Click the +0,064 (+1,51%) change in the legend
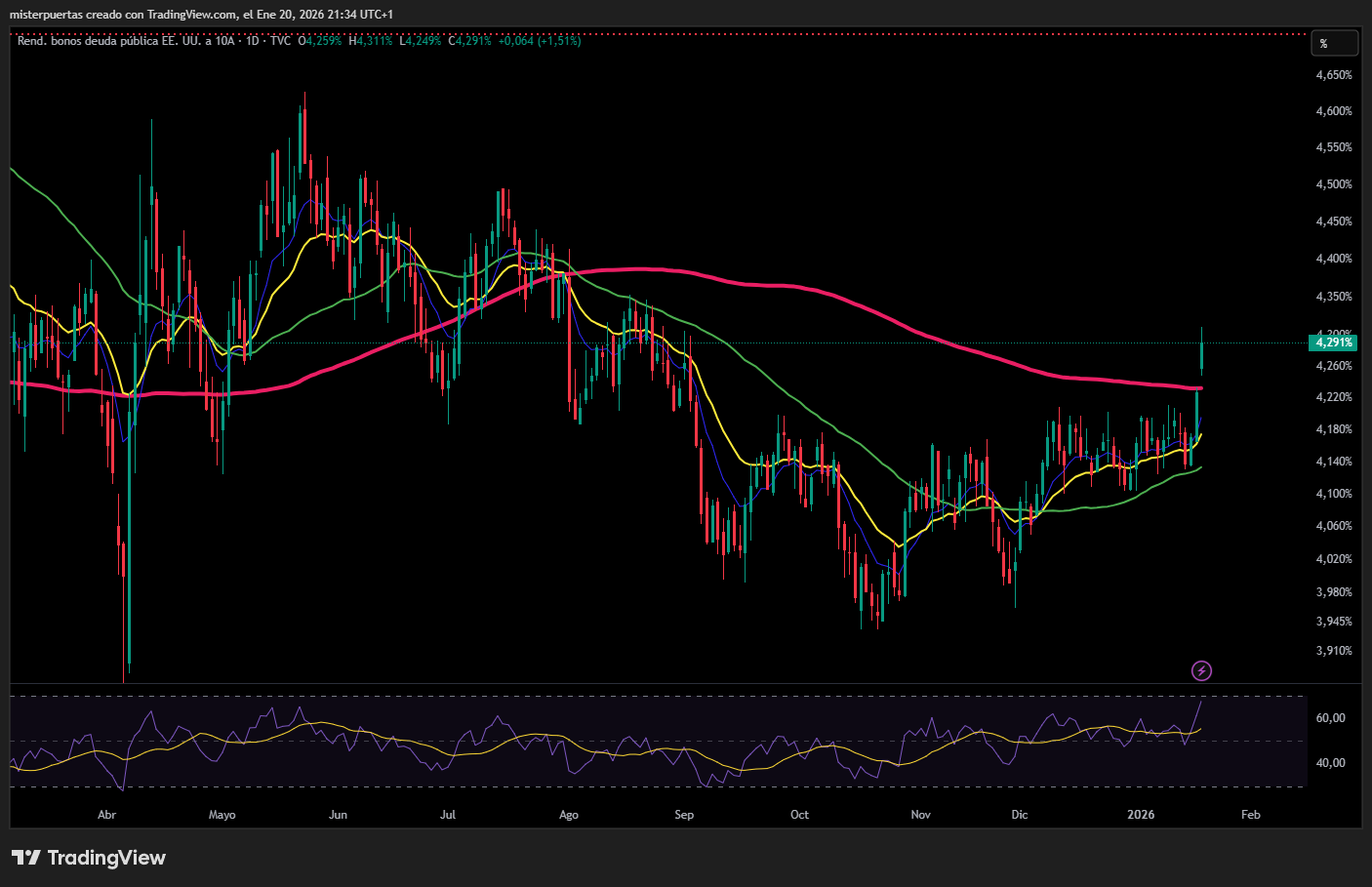Viewport: 1372px width, 887px height. (540, 41)
